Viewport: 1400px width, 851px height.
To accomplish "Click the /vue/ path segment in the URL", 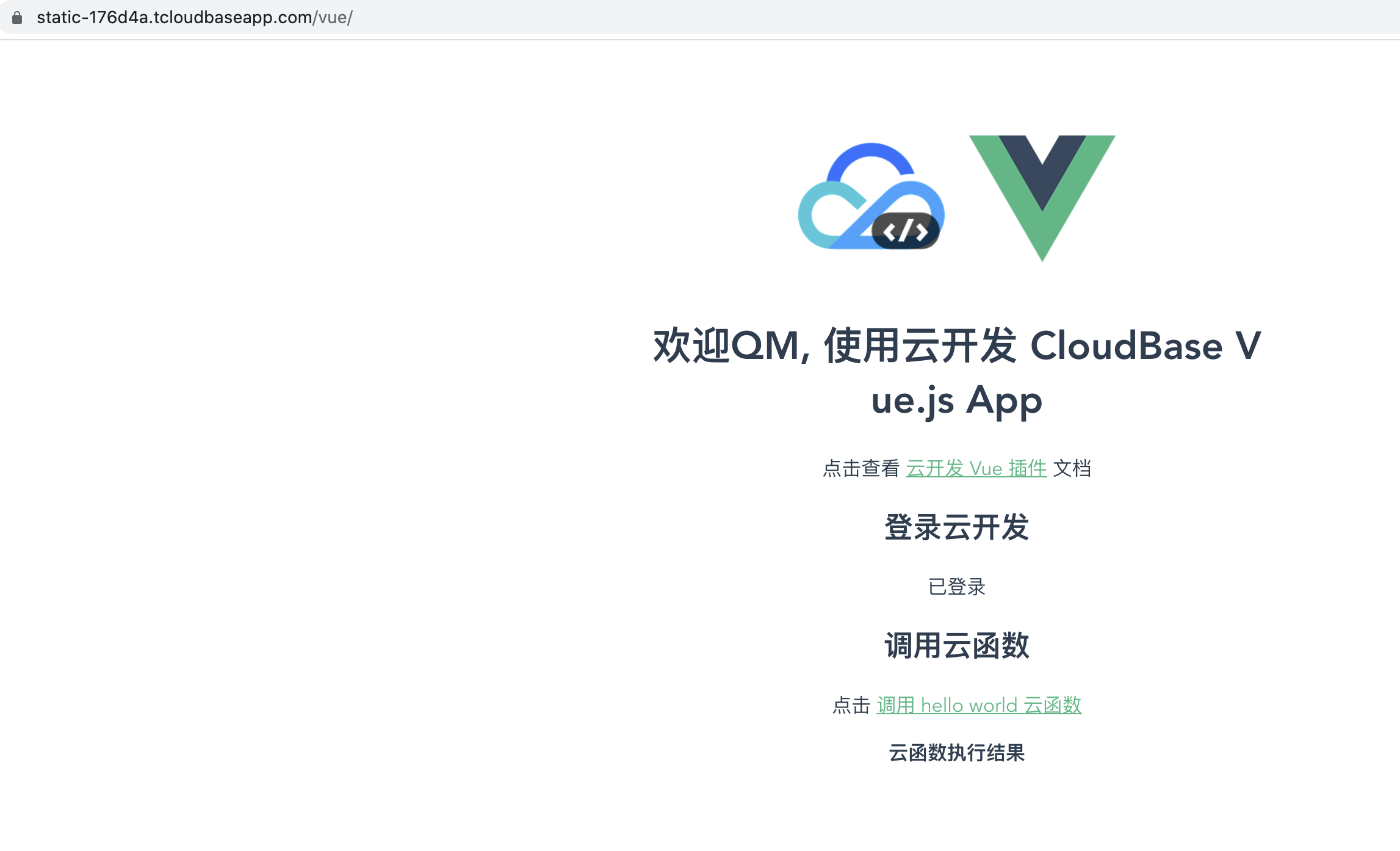I will tap(333, 17).
